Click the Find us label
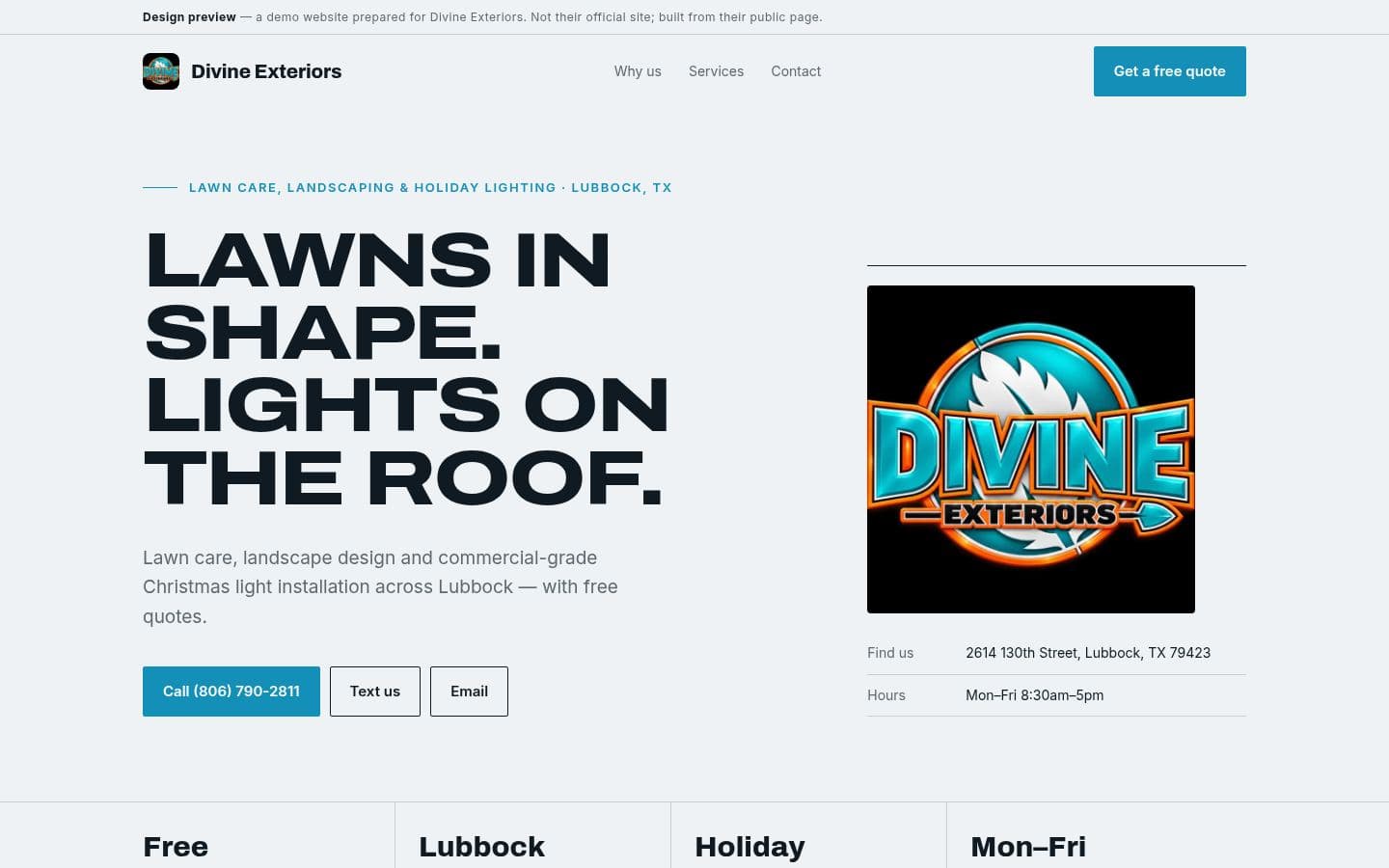 (x=890, y=653)
